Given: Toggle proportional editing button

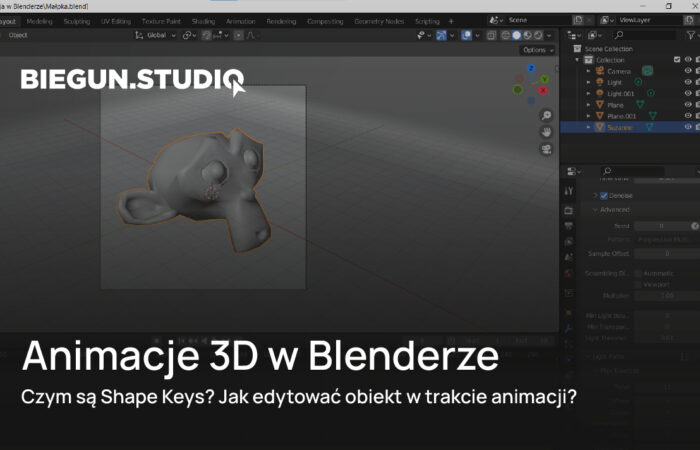Looking at the screenshot, I should [238, 35].
